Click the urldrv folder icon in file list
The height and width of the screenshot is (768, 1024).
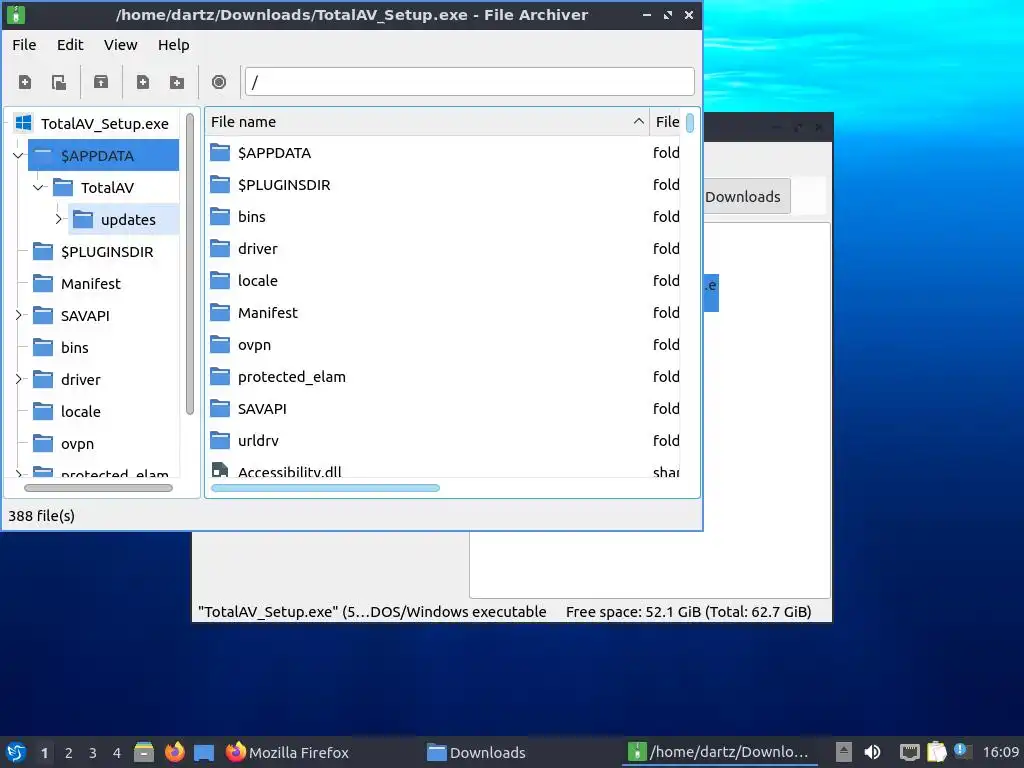point(220,441)
